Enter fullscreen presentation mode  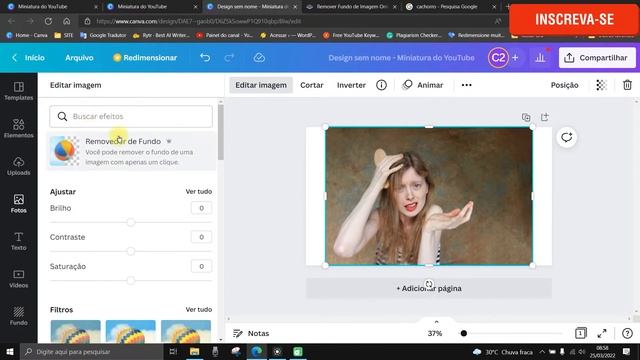[602, 333]
